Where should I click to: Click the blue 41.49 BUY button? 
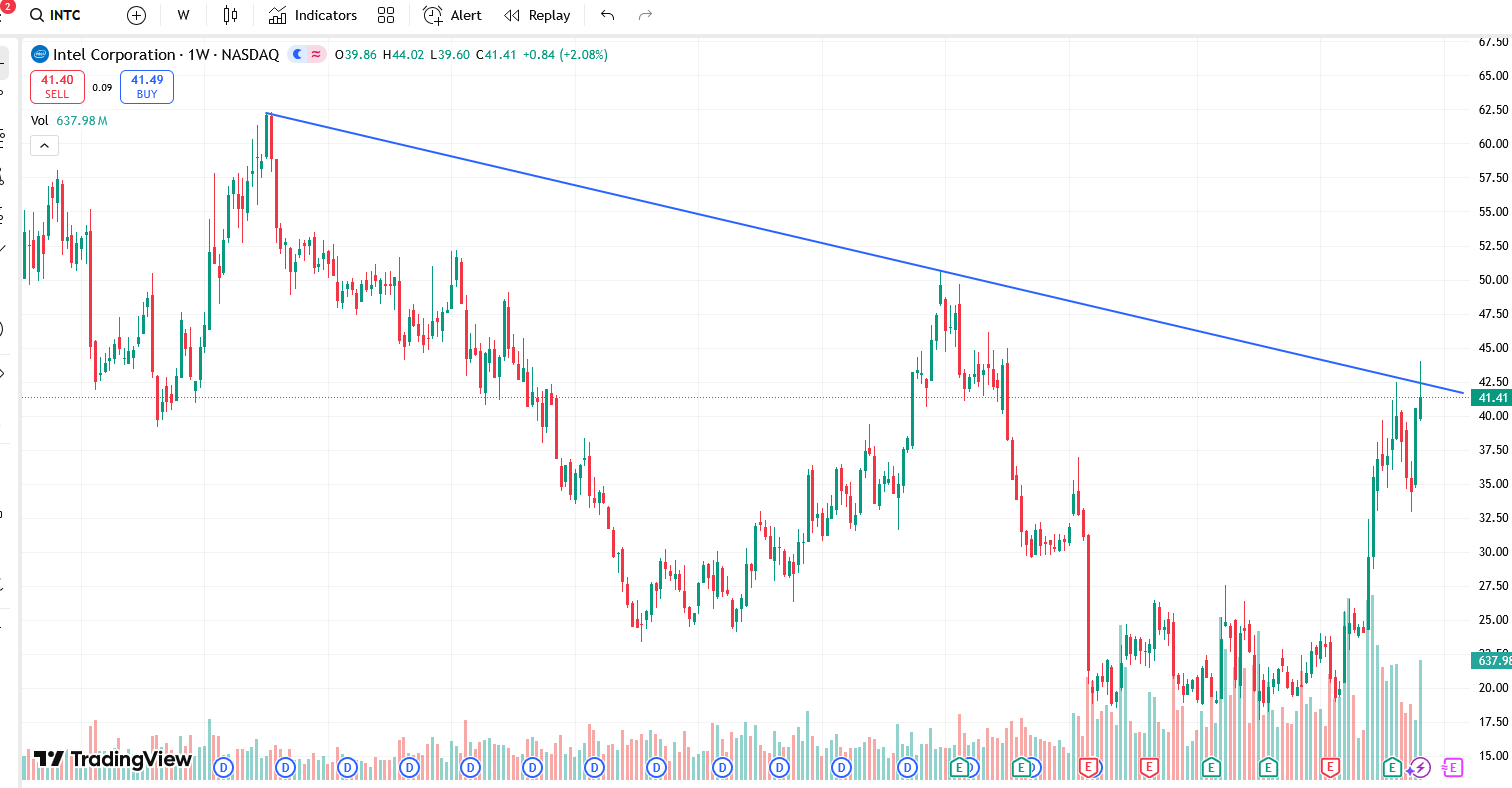point(147,87)
